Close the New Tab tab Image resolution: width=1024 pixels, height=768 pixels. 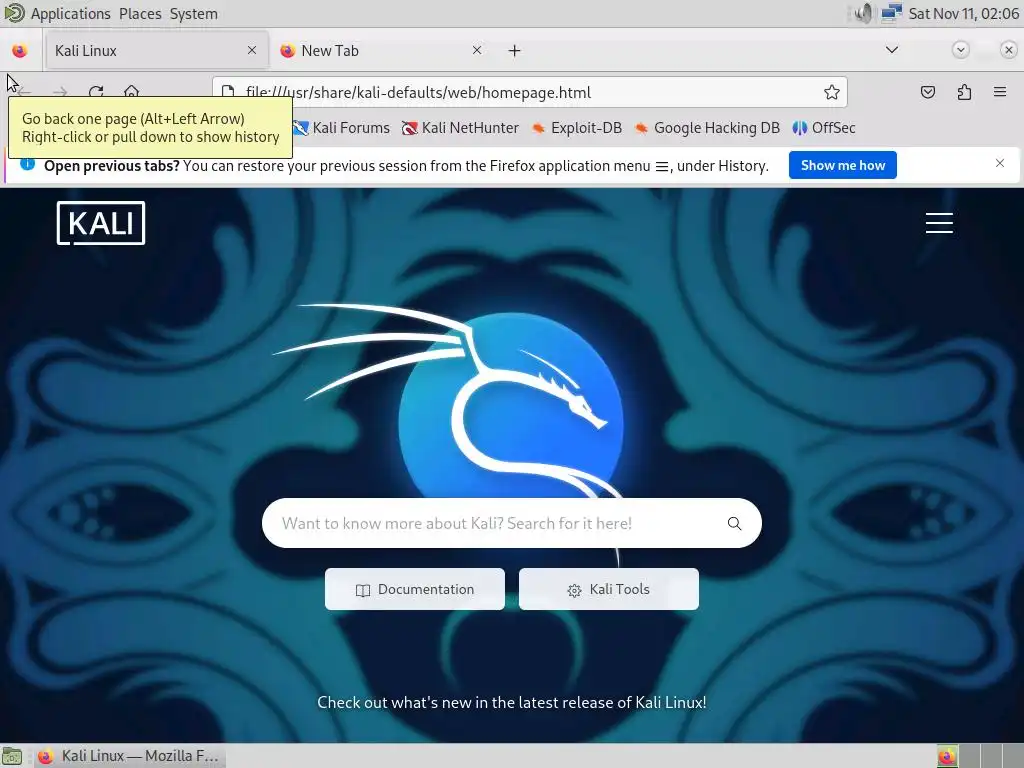477,50
